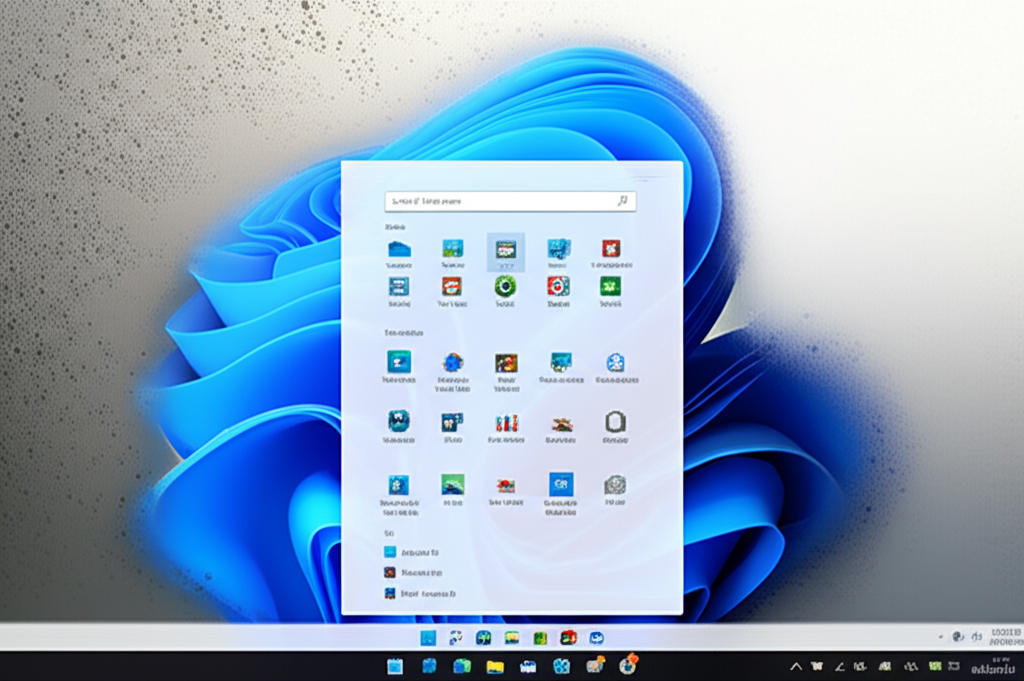Open the light-blue cube-shaped app in the Start menu

pyautogui.click(x=559, y=248)
